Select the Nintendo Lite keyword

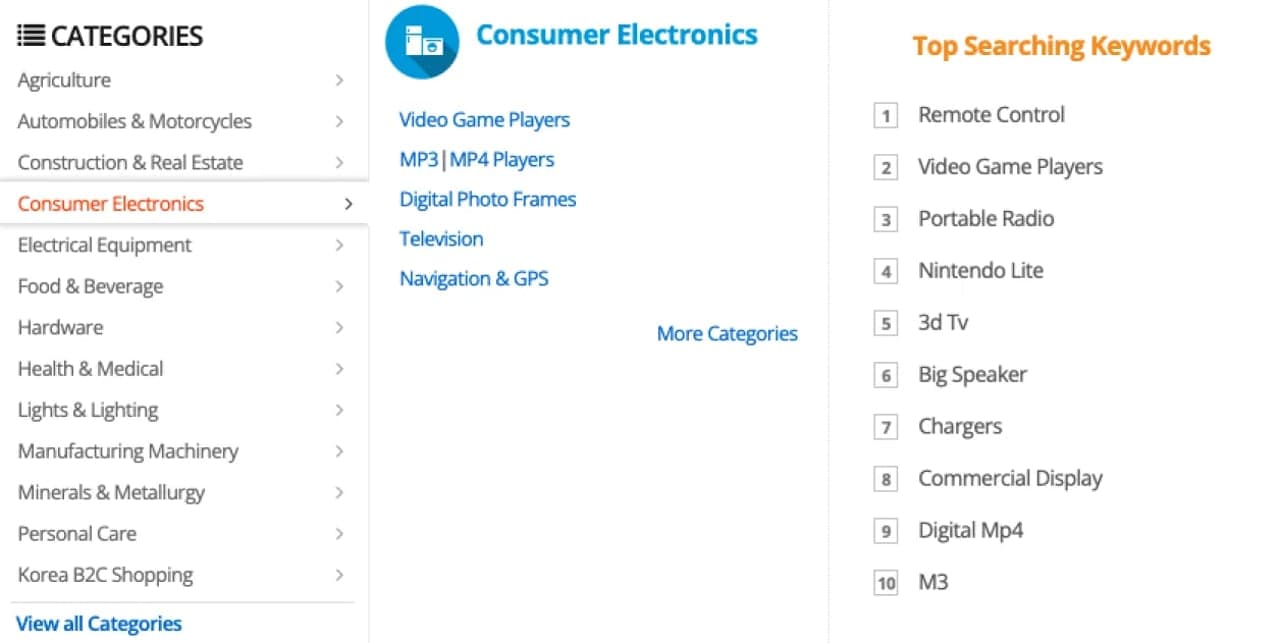pos(980,270)
